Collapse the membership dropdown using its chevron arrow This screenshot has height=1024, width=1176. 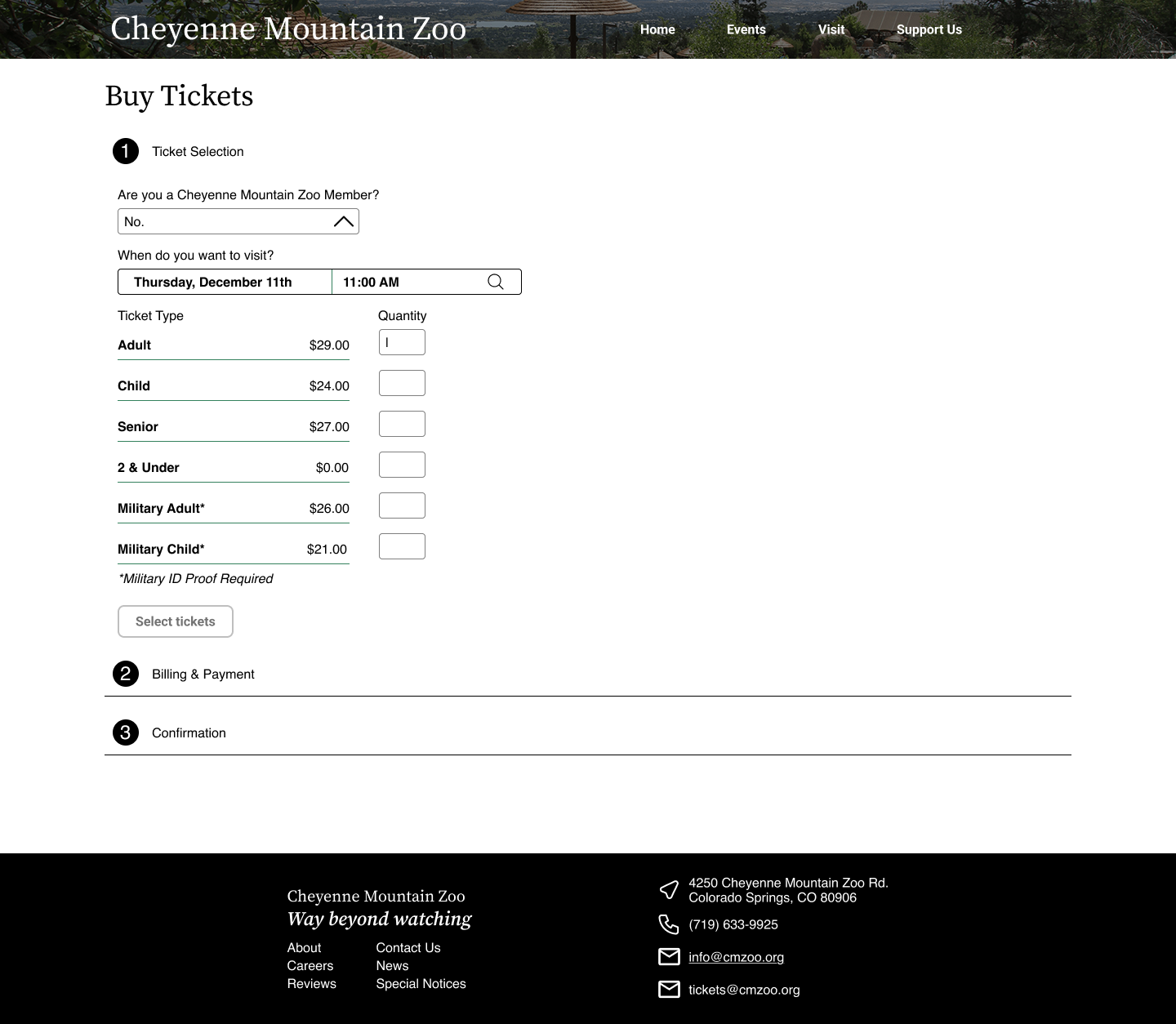pyautogui.click(x=344, y=221)
